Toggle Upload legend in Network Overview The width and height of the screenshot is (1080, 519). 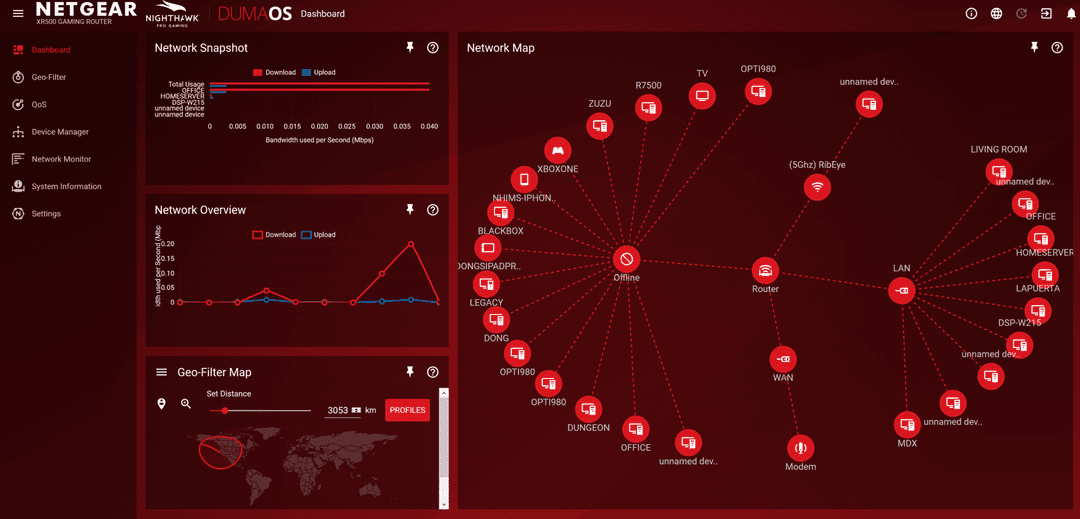pos(320,235)
